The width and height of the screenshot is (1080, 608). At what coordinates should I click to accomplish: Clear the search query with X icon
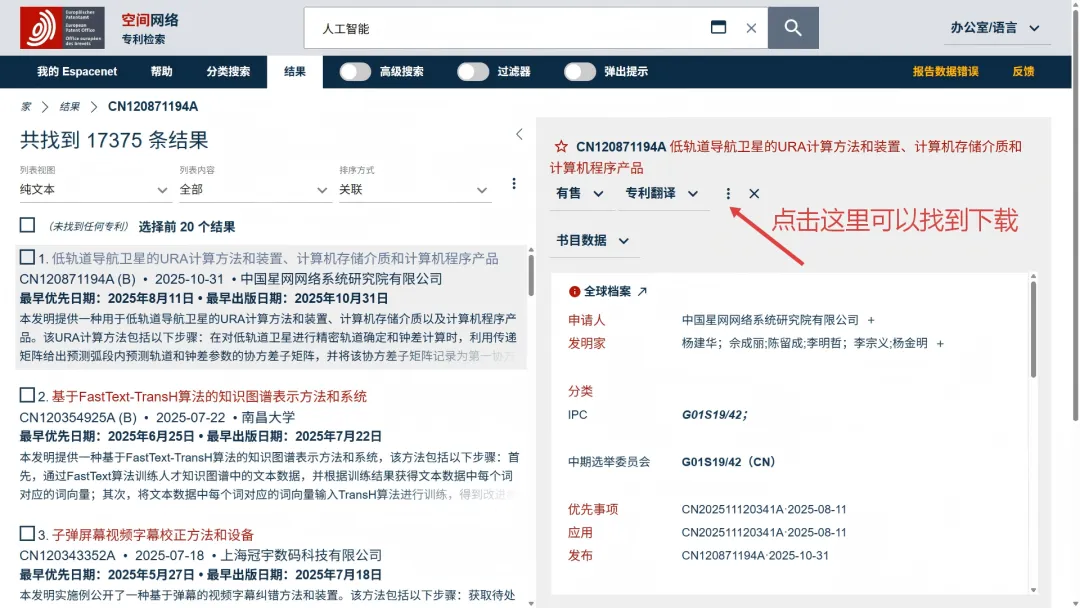751,28
